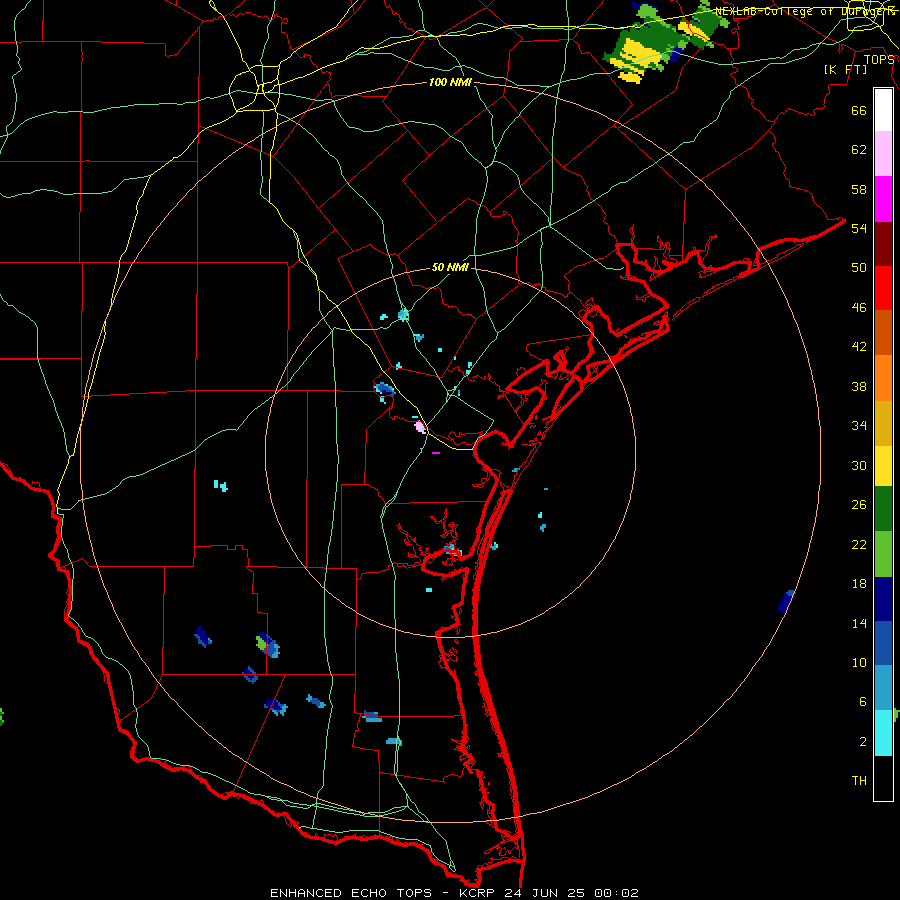Click the light green legend swatch

point(883,554)
